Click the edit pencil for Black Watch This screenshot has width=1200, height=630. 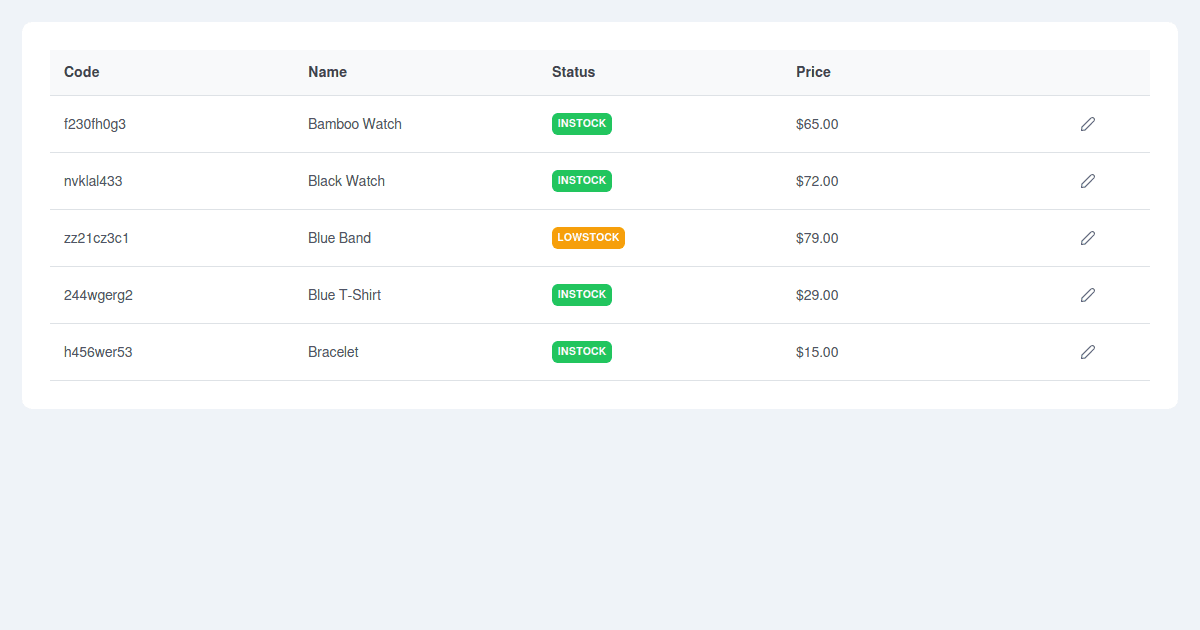(1088, 181)
